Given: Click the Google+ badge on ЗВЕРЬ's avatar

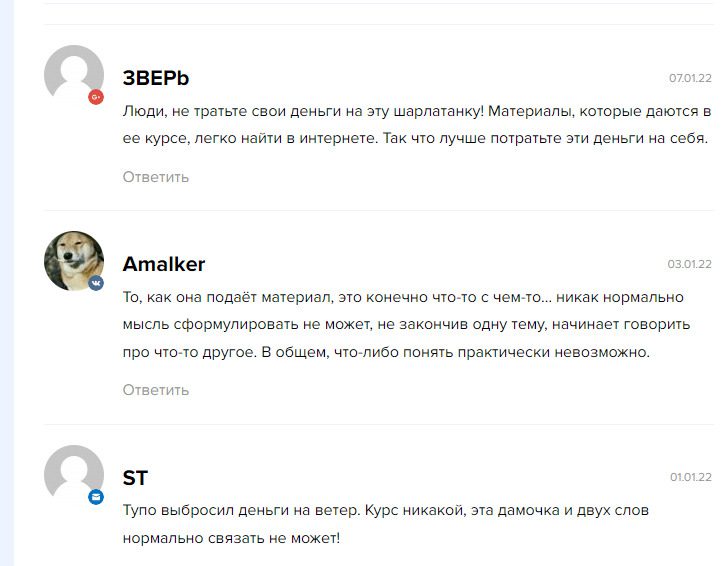Looking at the screenshot, I should pos(96,97).
